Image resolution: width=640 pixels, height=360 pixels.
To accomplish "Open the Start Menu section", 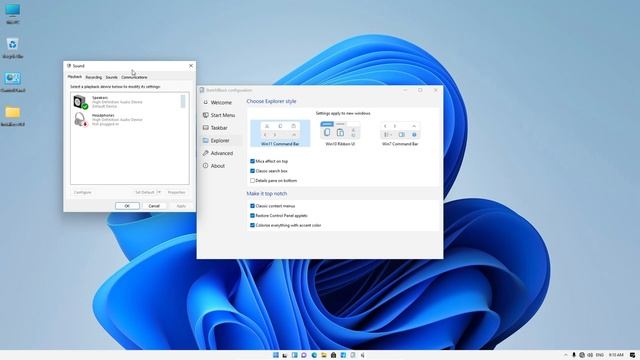I will (x=221, y=115).
